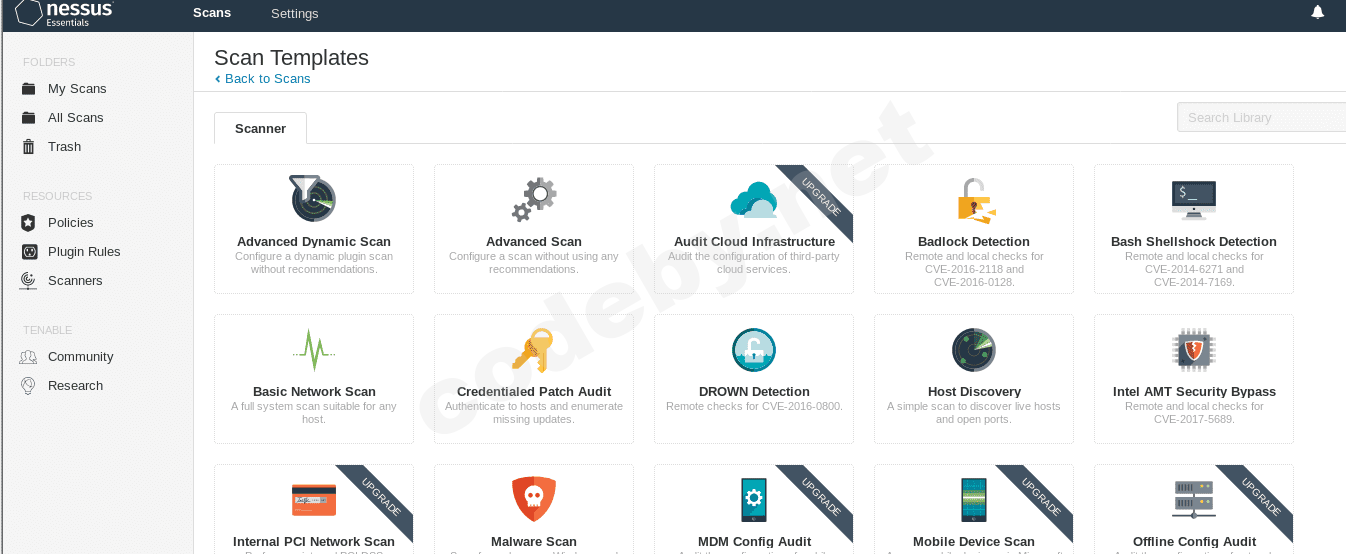1346x554 pixels.
Task: Click the Upgrade ribbon on Mobile Device Scan
Action: pyautogui.click(x=1042, y=496)
